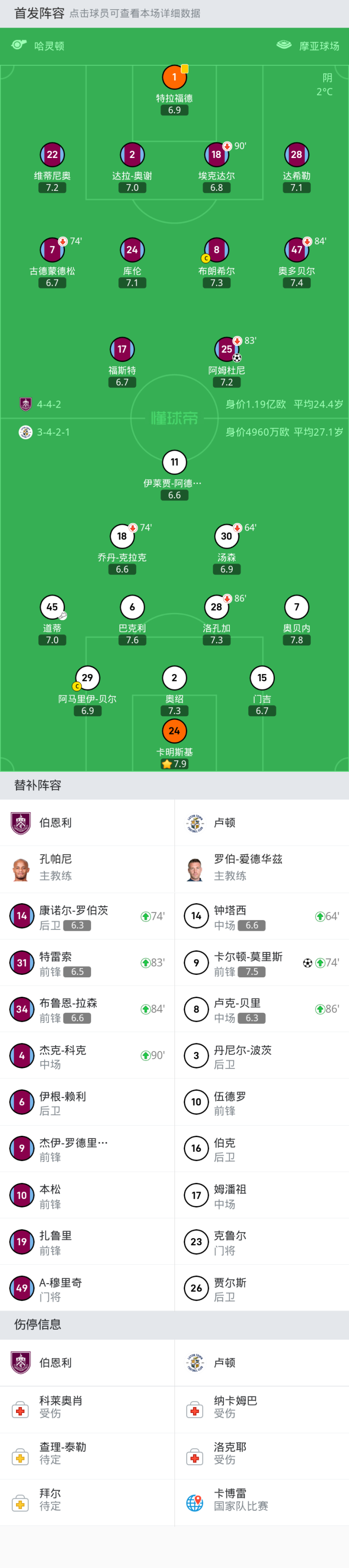Image resolution: width=349 pixels, height=1568 pixels.
Task: Click the referee whistle icon beside 哈灵顿
Action: pyautogui.click(x=19, y=45)
